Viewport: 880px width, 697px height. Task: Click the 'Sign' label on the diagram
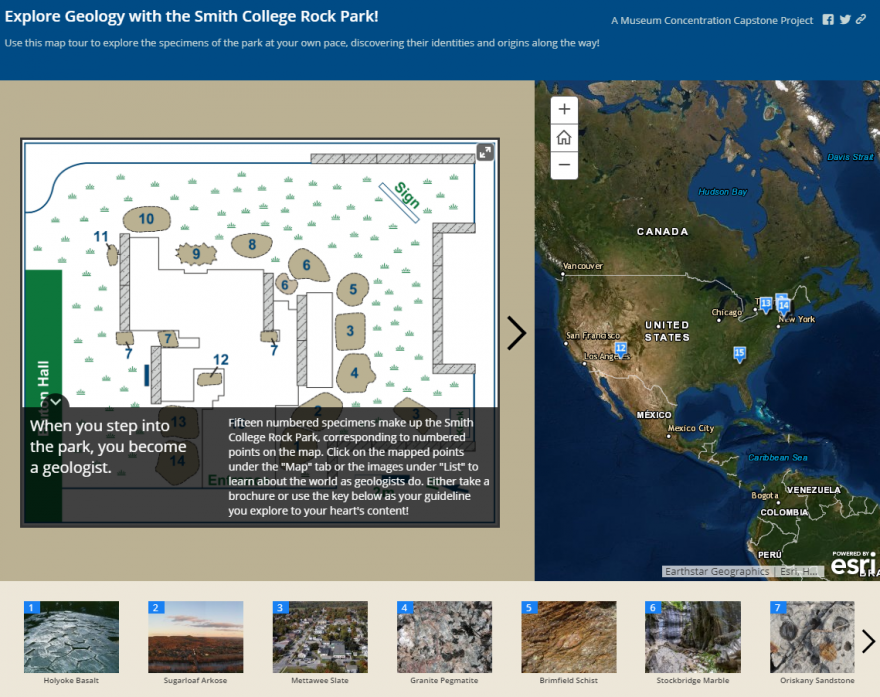[x=406, y=195]
